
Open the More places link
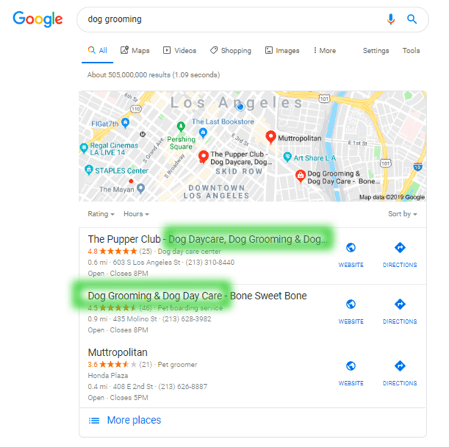point(134,420)
